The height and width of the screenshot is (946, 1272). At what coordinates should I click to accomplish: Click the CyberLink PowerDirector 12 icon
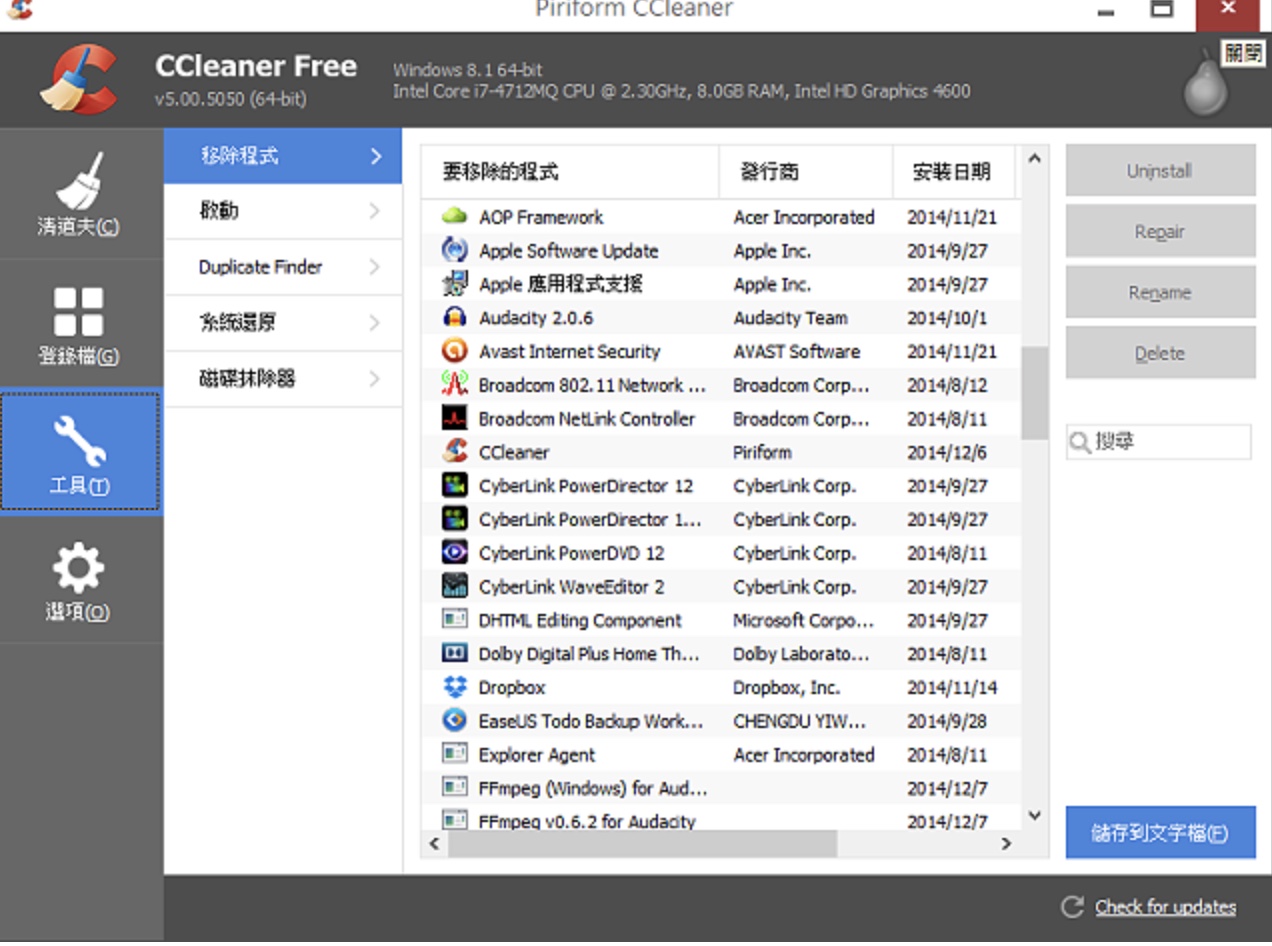pos(455,485)
